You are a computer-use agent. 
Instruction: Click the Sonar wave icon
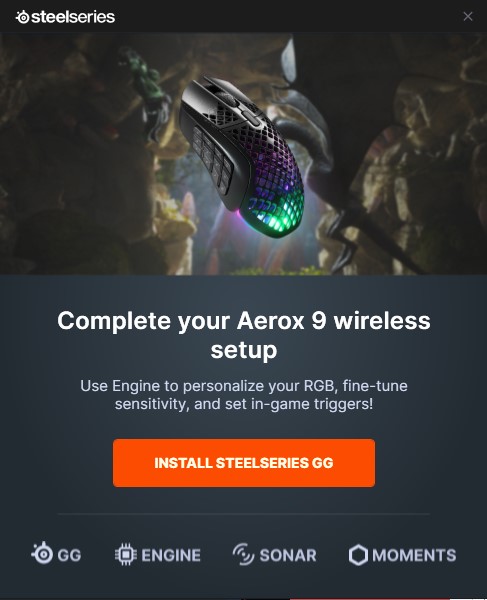pyautogui.click(x=243, y=554)
